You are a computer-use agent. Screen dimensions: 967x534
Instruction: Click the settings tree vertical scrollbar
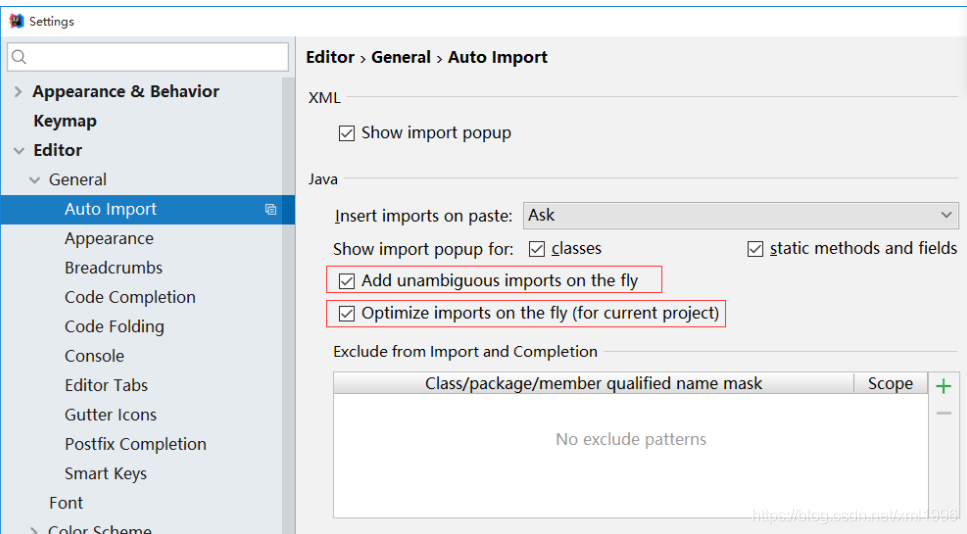288,305
